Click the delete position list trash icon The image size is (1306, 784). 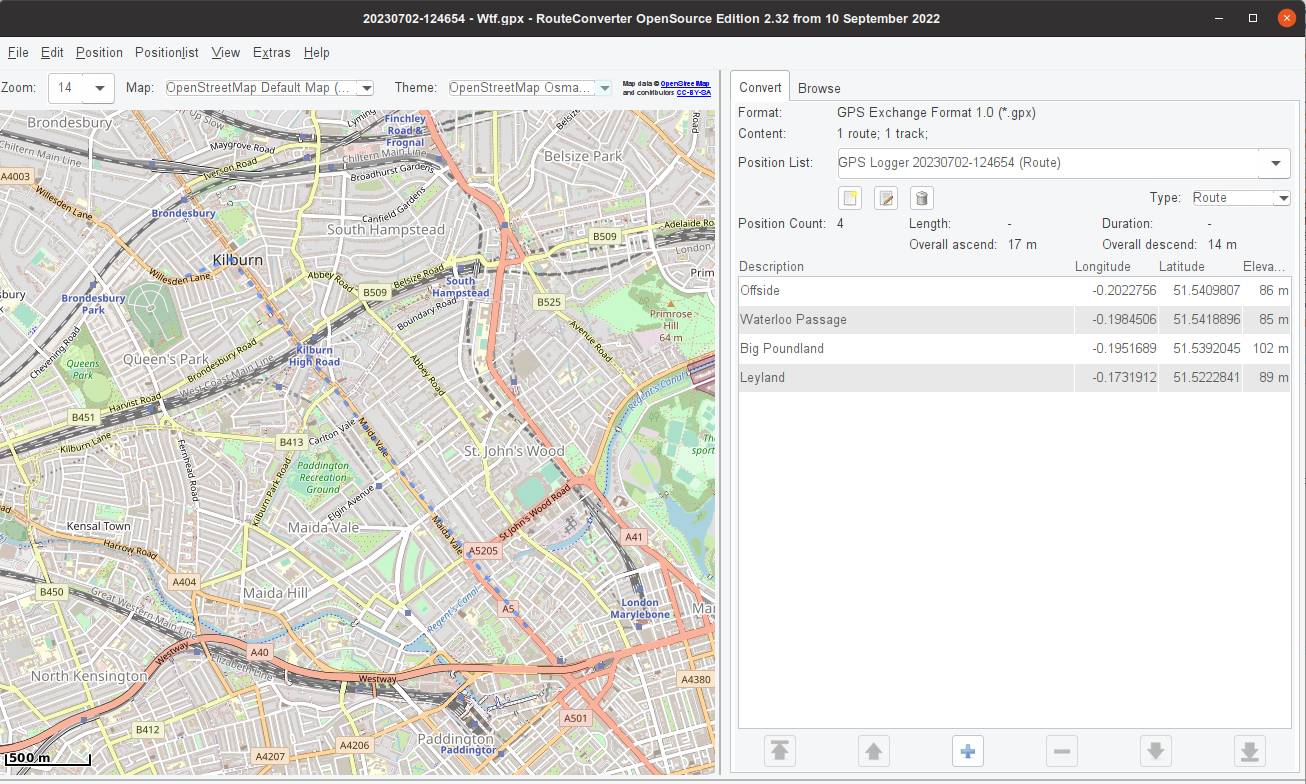coord(922,198)
